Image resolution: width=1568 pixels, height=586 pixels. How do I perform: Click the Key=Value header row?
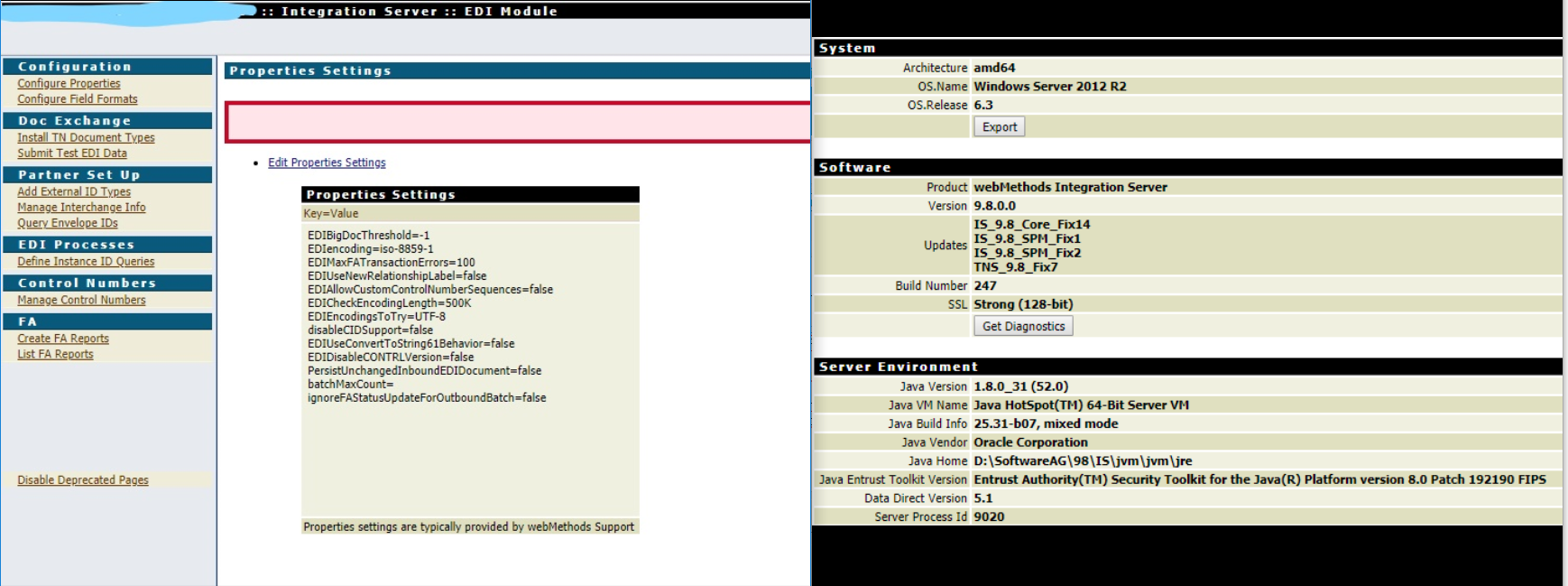[470, 214]
